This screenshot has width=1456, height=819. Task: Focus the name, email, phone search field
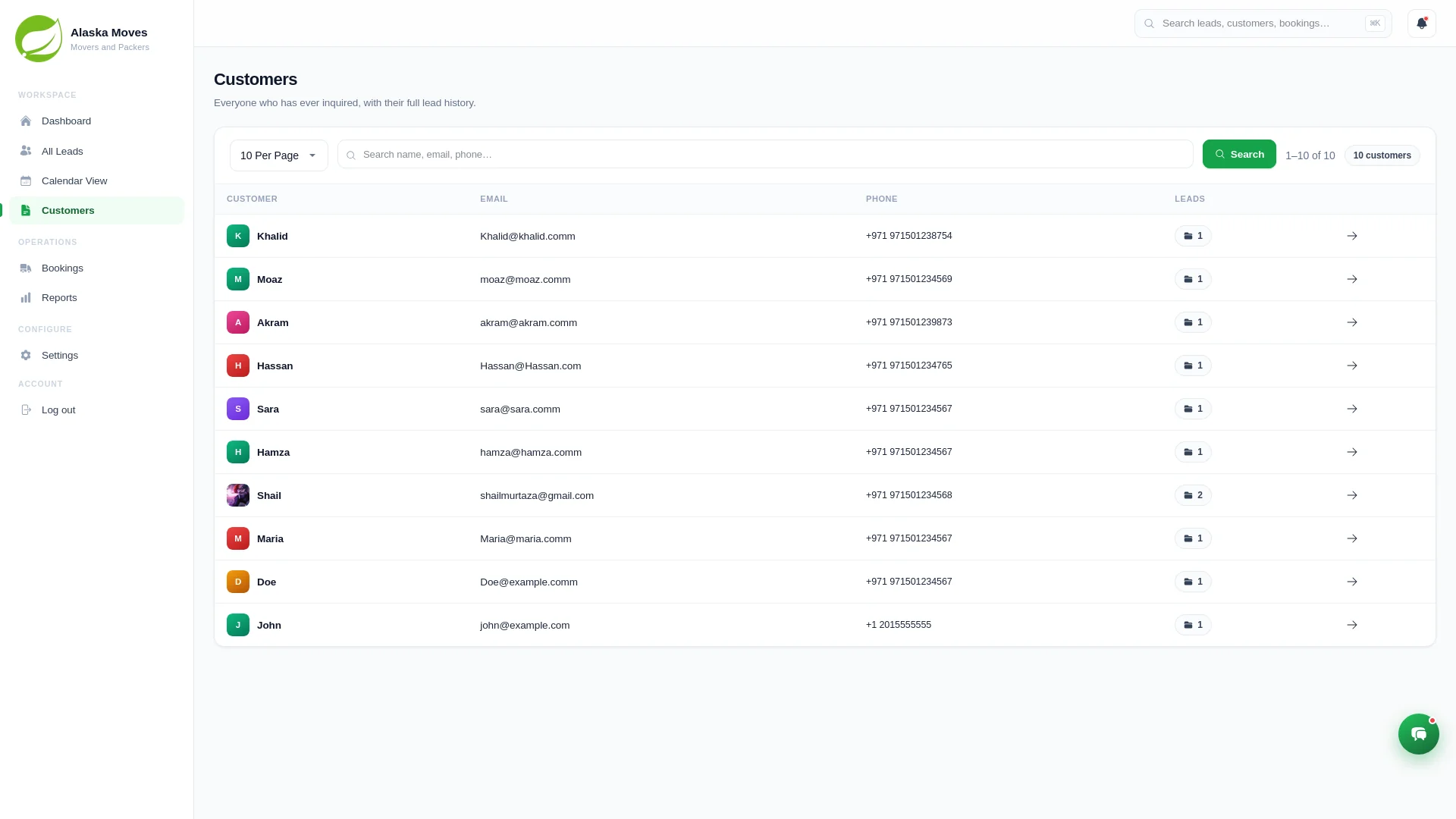point(765,154)
